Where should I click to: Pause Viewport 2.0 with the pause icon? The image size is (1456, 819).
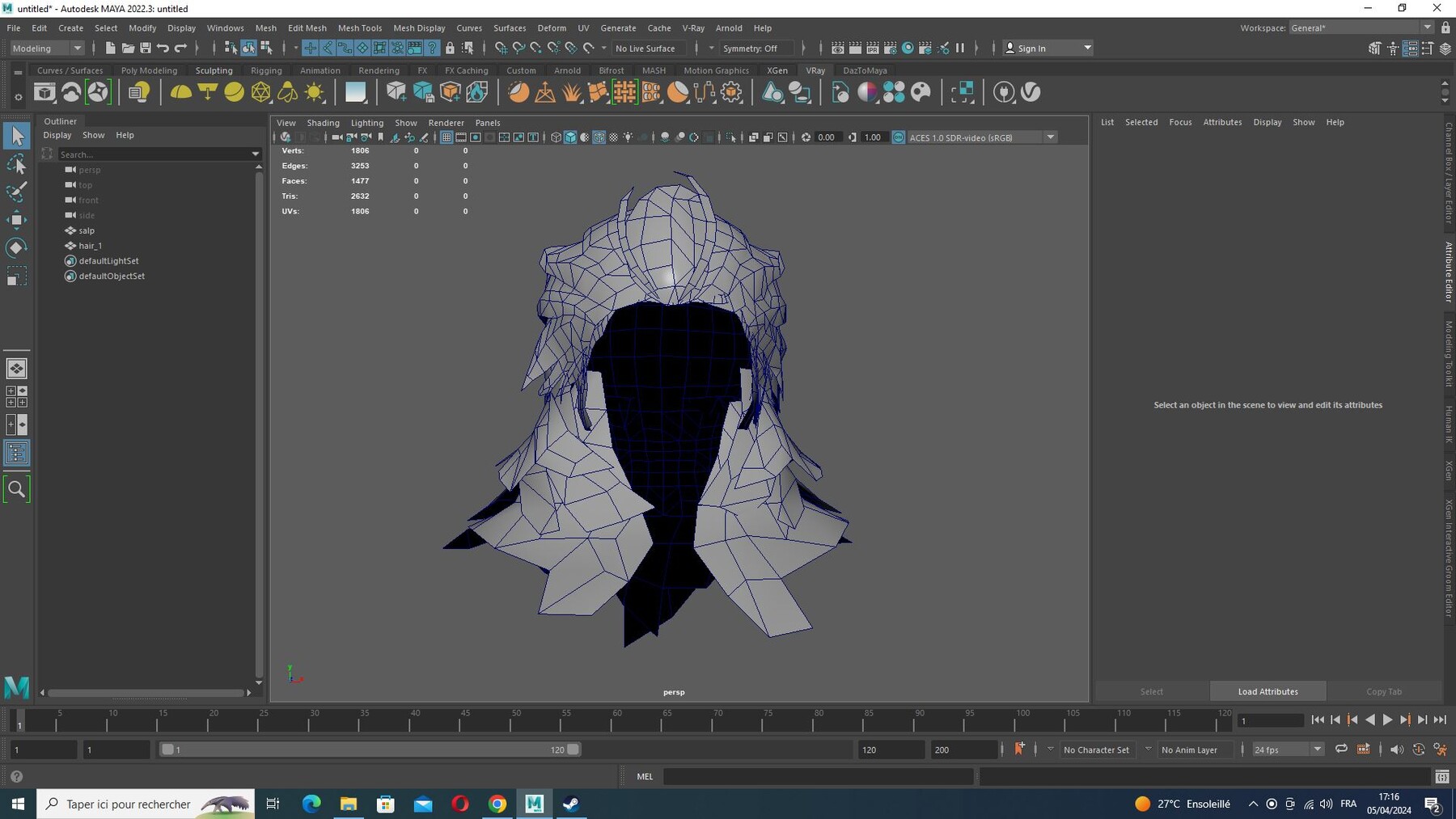point(960,49)
